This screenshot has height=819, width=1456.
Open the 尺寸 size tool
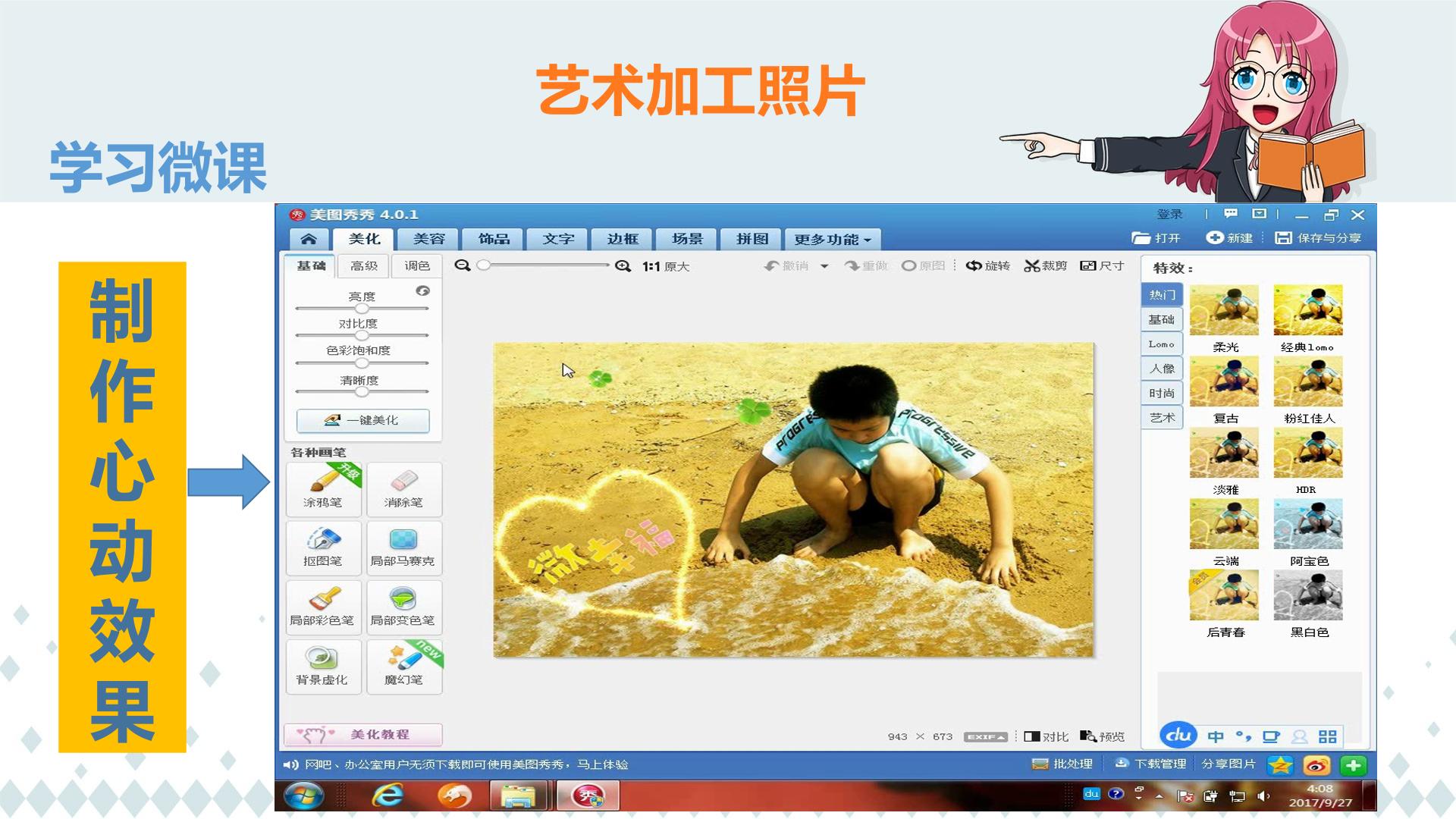(1102, 265)
